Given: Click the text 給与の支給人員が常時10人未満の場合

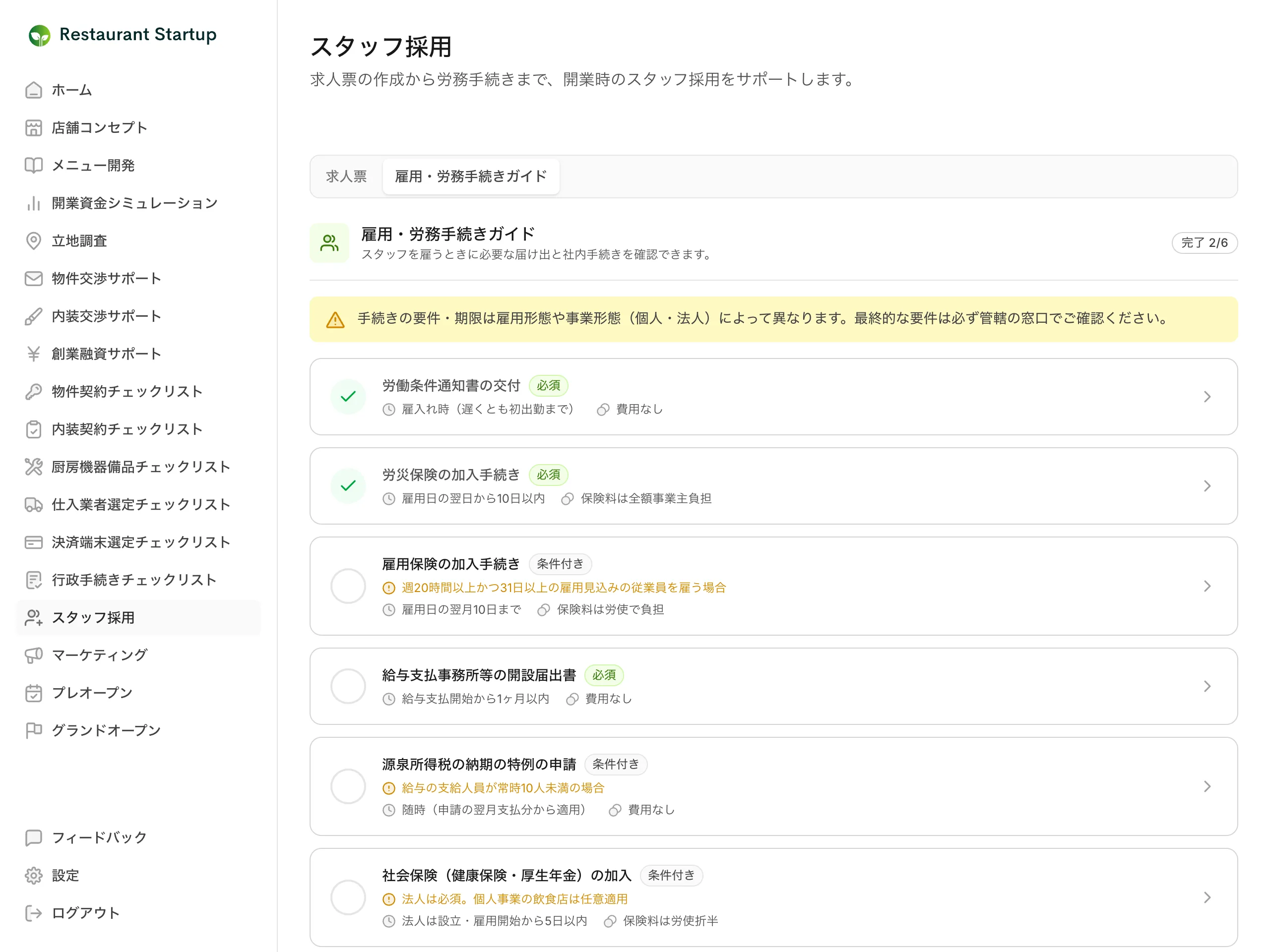Looking at the screenshot, I should [x=503, y=788].
